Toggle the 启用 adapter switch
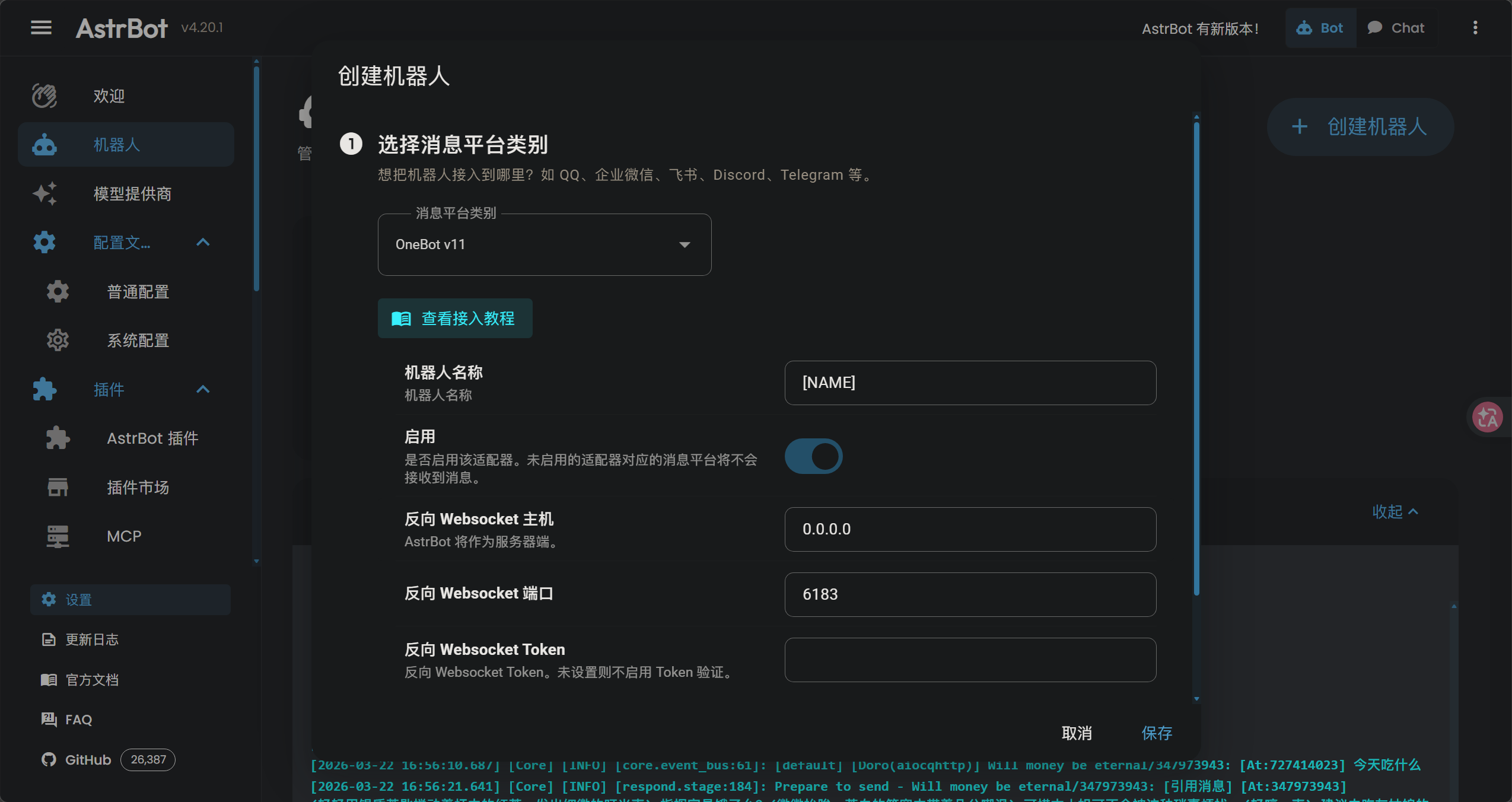Screen dimensions: 1512x802 [813, 456]
